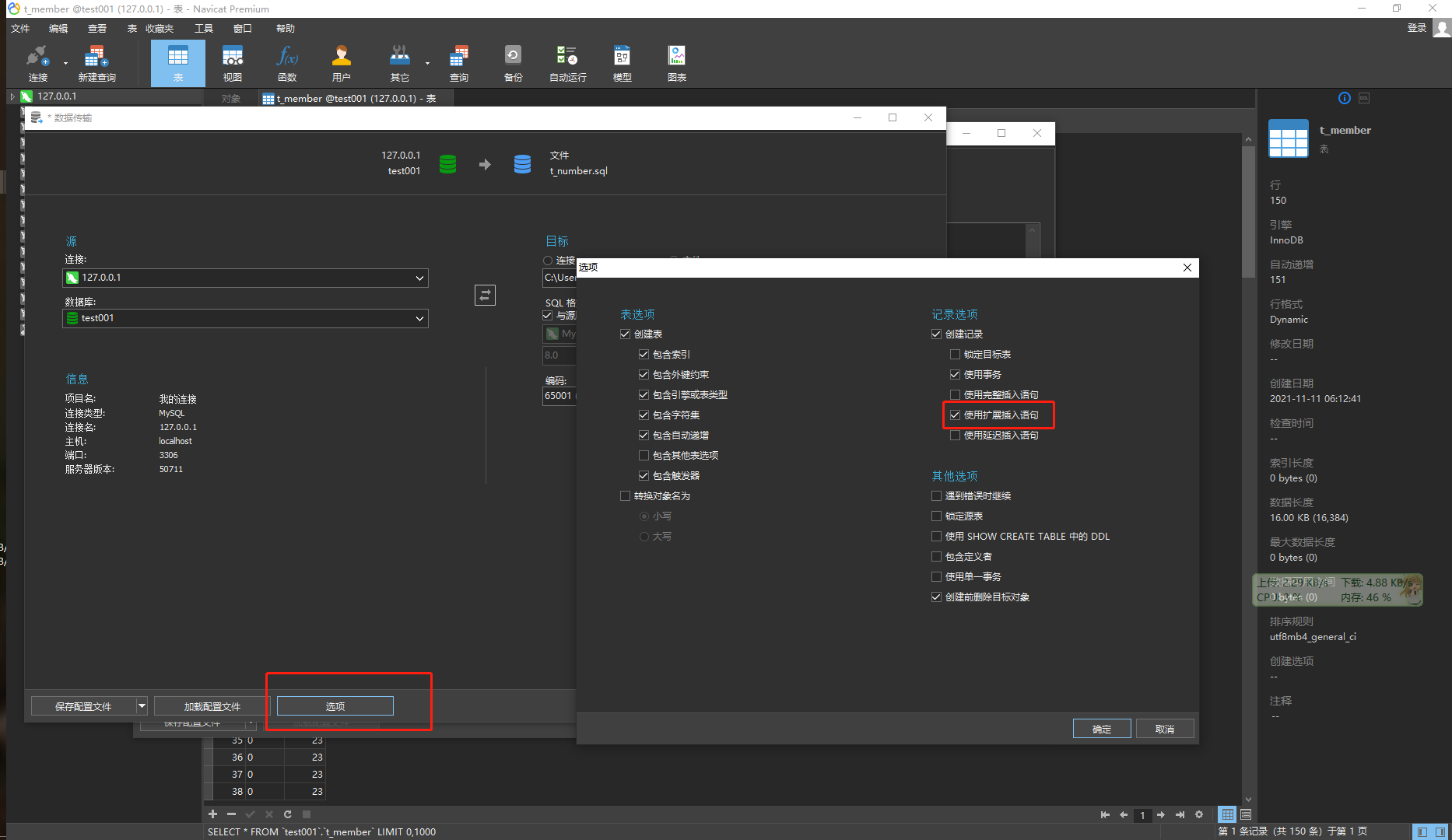
Task: Open the 函数 functions toolbar icon
Action: coord(287,63)
